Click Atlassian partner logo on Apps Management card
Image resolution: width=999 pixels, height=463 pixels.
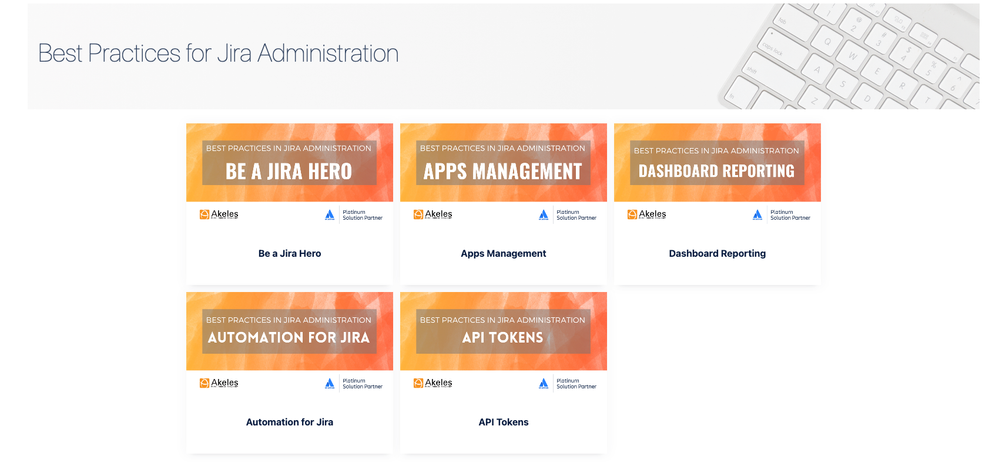coord(543,215)
